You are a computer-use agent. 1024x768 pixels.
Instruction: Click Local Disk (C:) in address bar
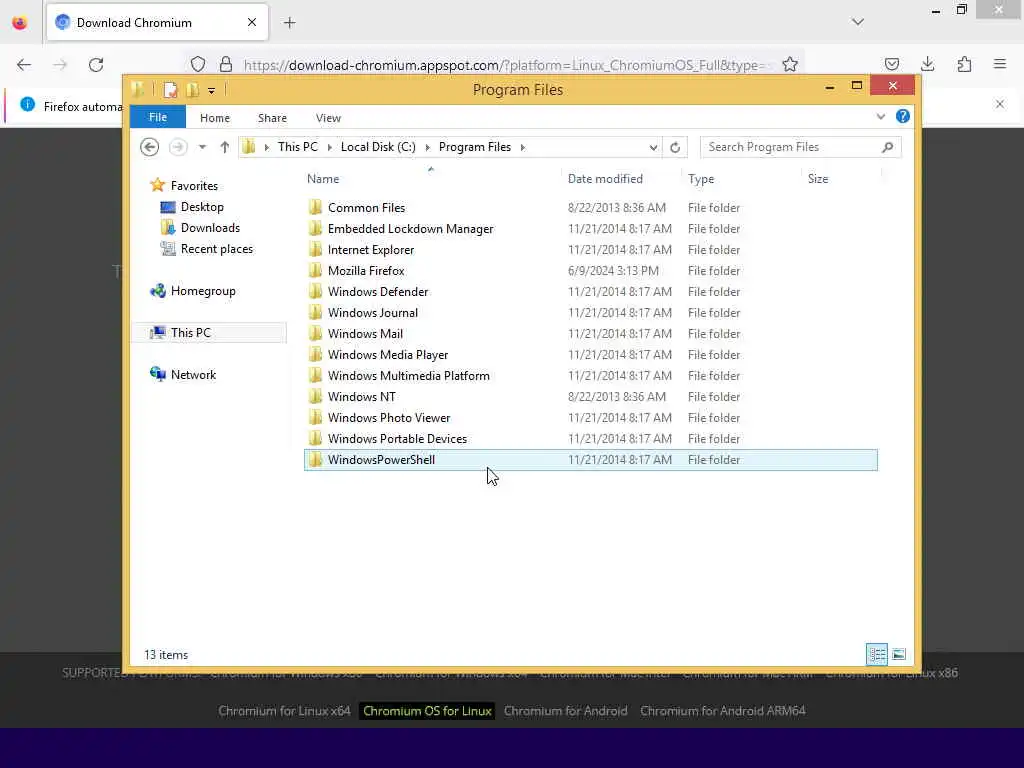[378, 147]
